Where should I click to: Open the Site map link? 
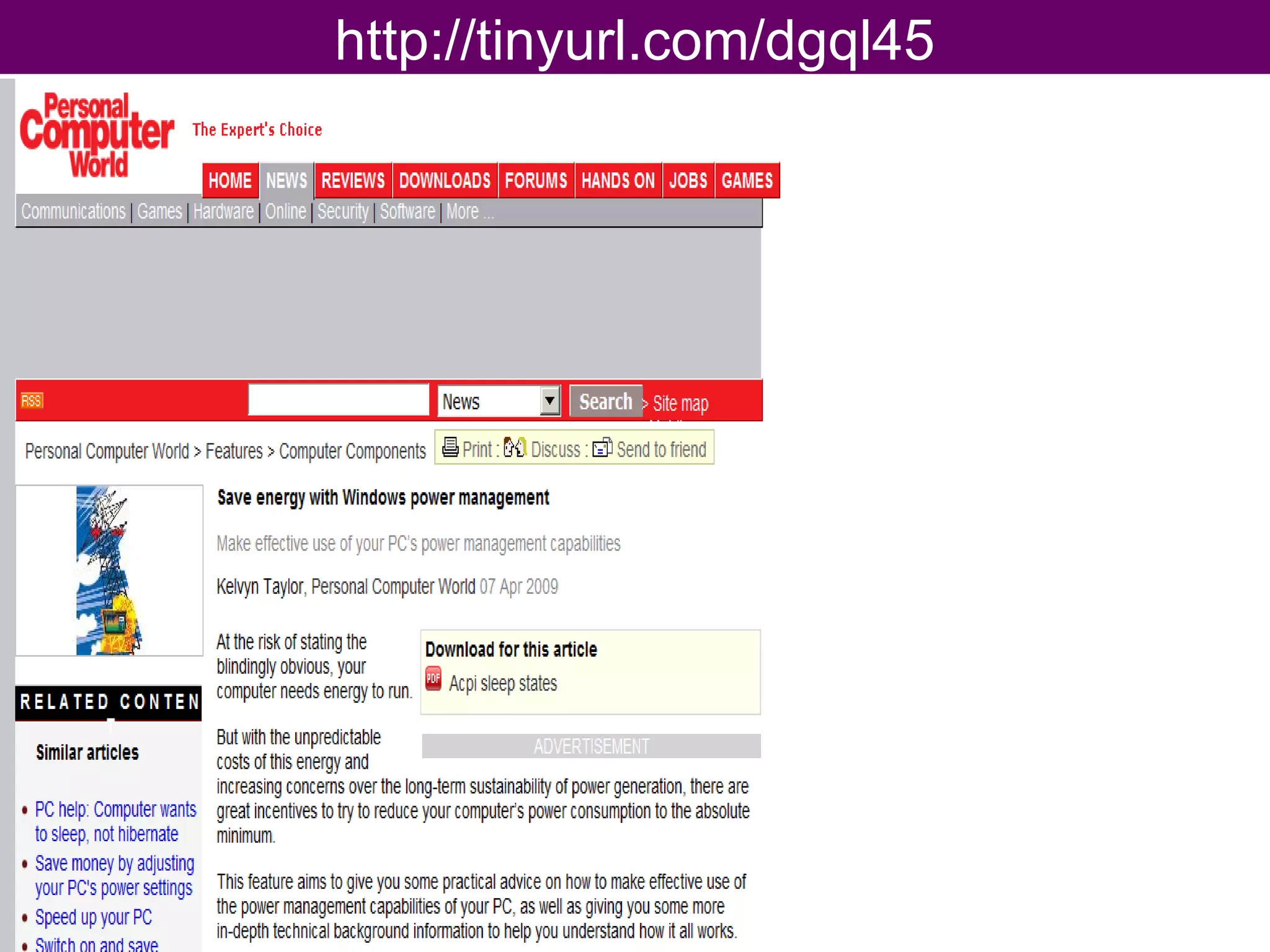(x=680, y=403)
